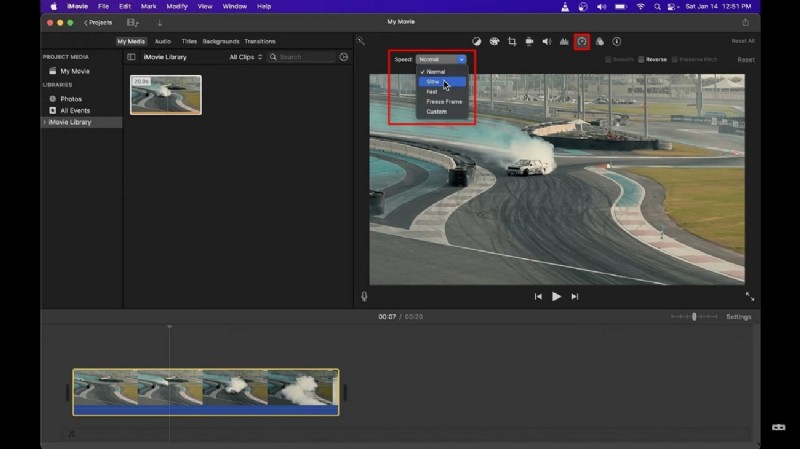Click the voiceover microphone icon
The height and width of the screenshot is (449, 800).
pyautogui.click(x=364, y=296)
